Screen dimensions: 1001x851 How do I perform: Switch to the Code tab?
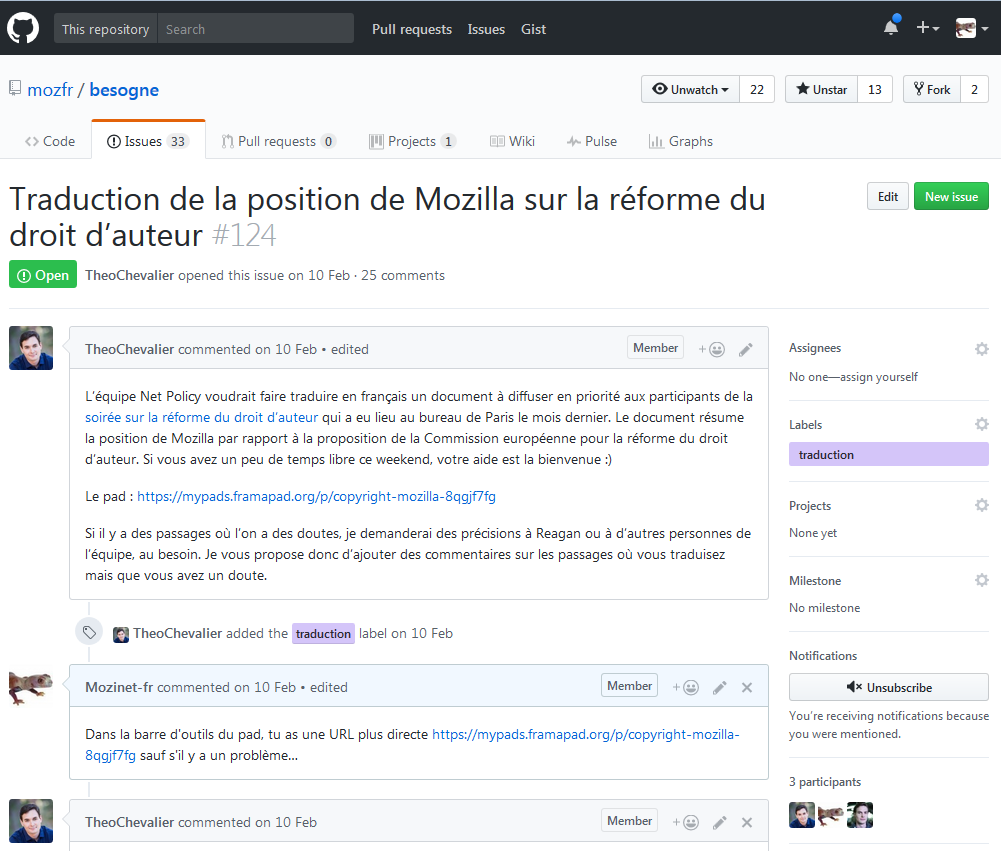[50, 141]
